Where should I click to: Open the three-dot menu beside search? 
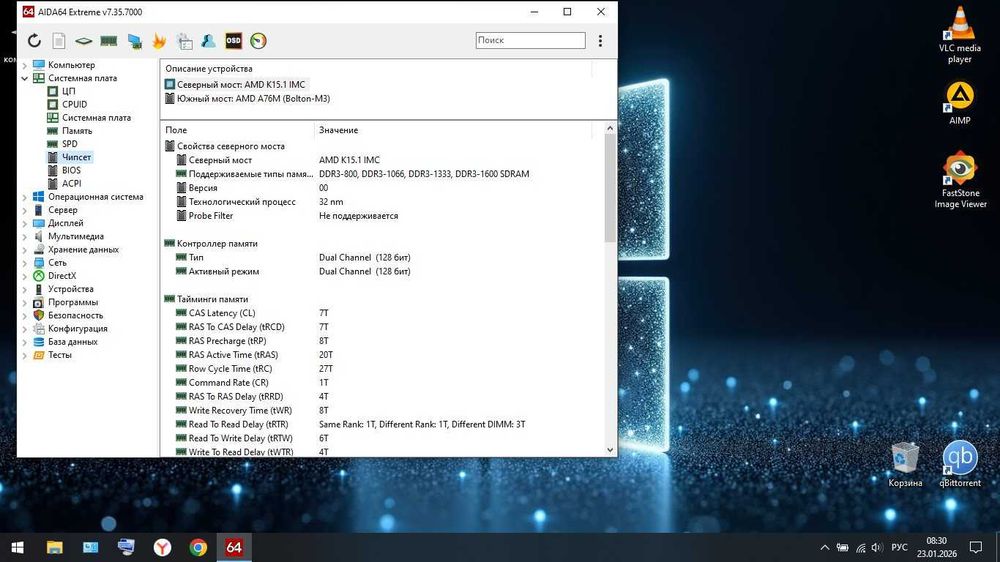[600, 41]
